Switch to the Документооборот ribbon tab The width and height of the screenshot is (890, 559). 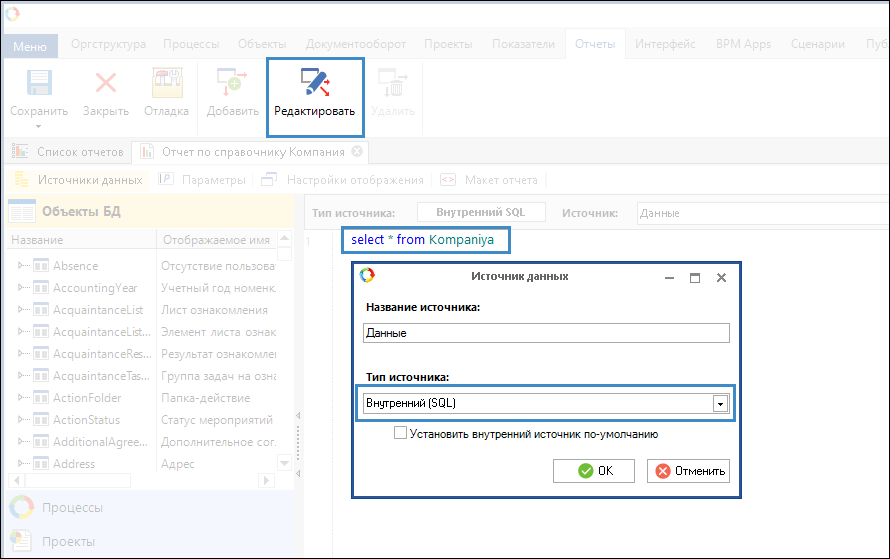tap(355, 44)
